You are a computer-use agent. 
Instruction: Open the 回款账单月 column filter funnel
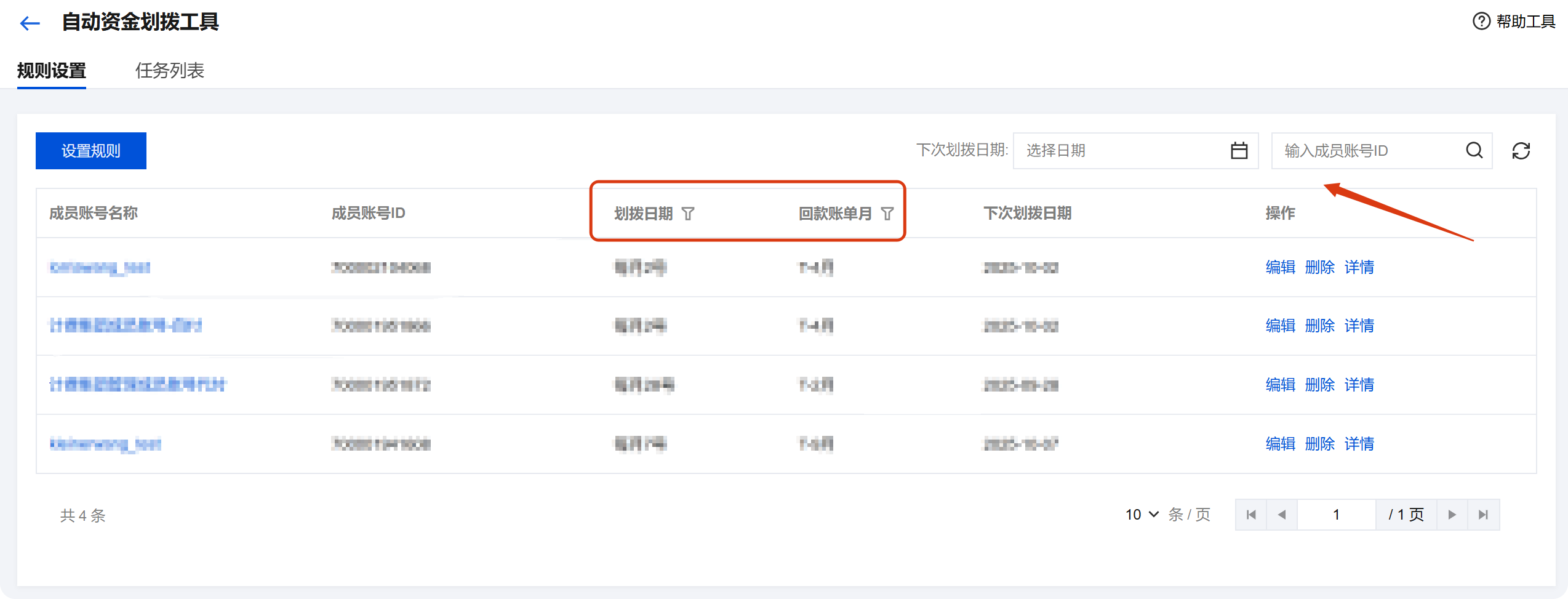coord(887,214)
